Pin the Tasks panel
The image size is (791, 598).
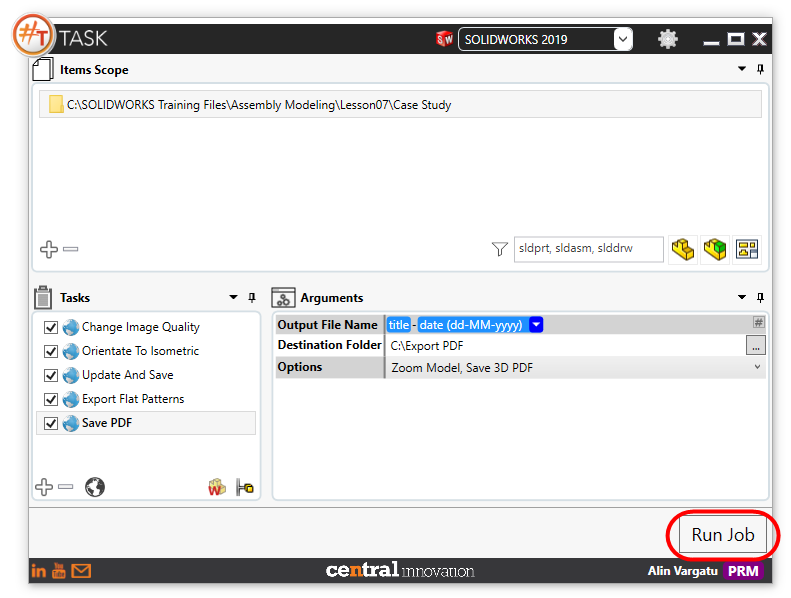click(x=252, y=297)
